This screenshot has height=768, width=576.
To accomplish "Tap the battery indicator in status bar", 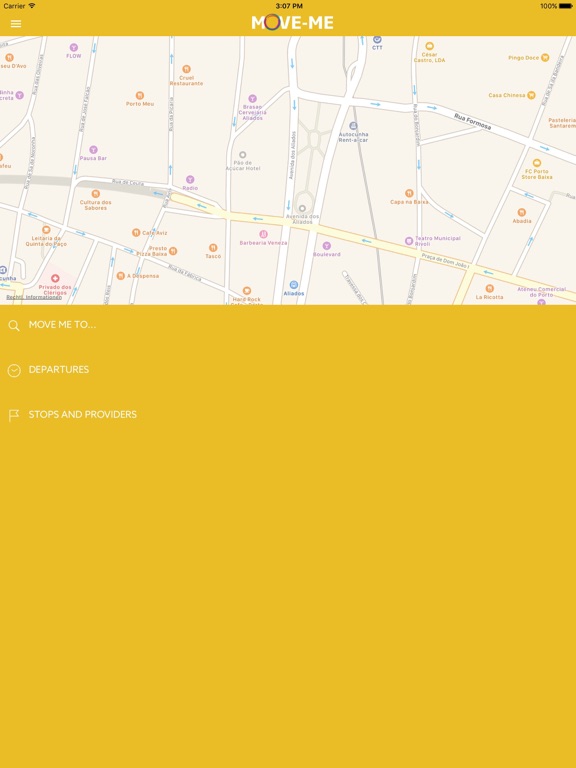I will (x=565, y=6).
